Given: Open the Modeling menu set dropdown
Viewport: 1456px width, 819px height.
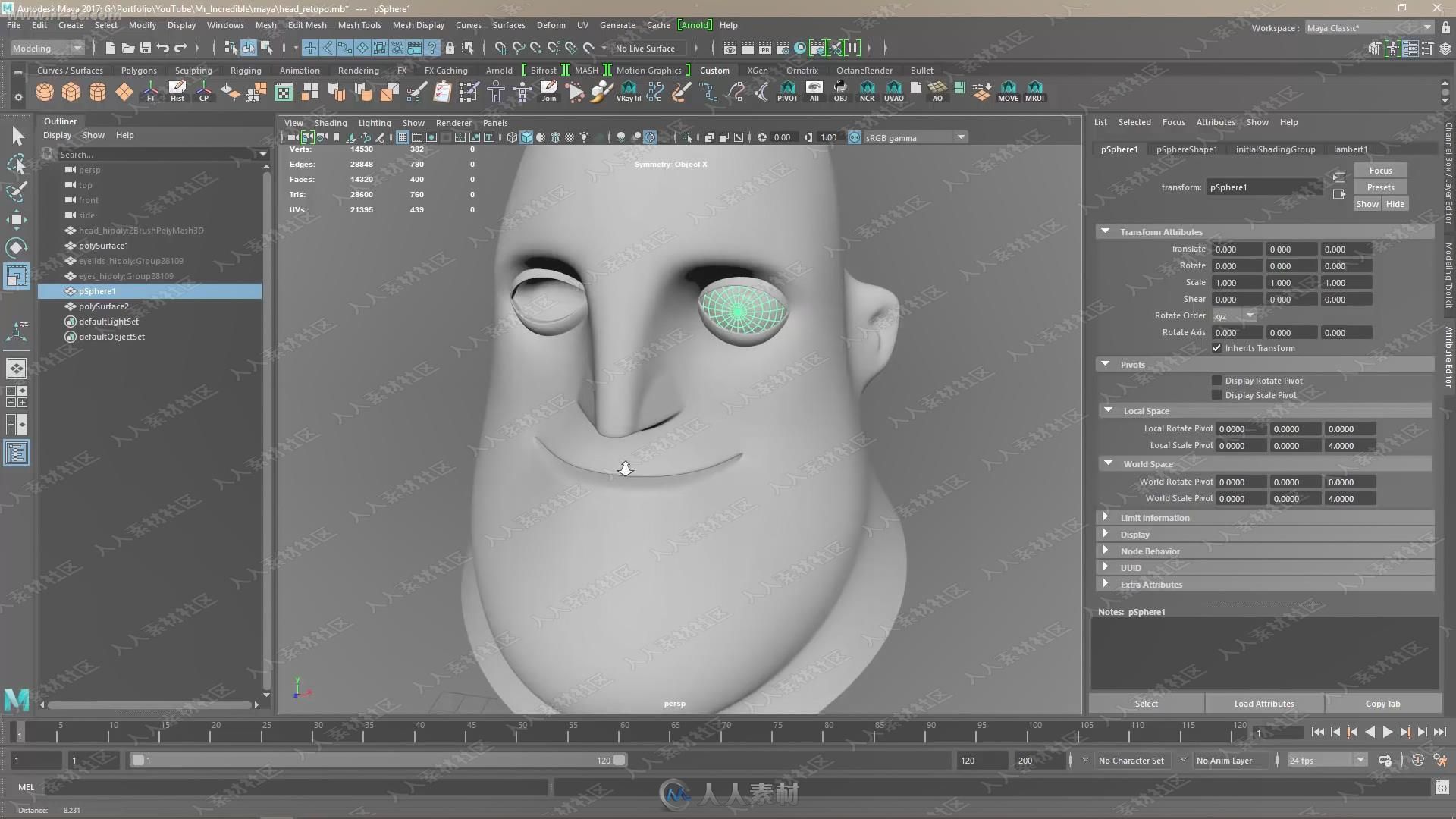Looking at the screenshot, I should tap(47, 48).
